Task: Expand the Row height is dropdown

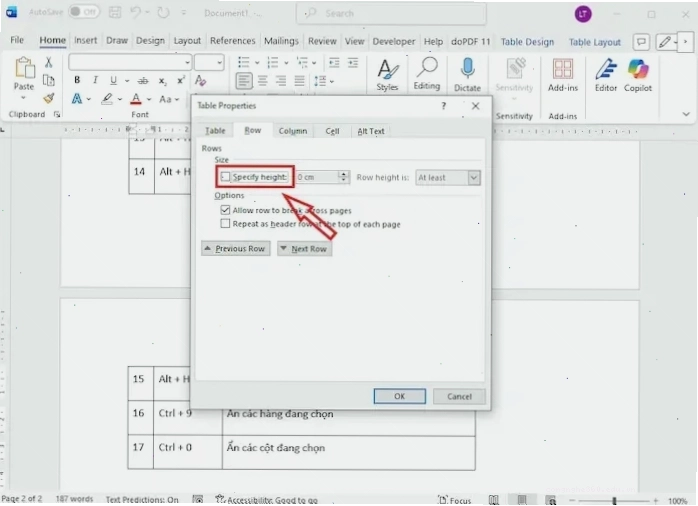Action: point(474,178)
